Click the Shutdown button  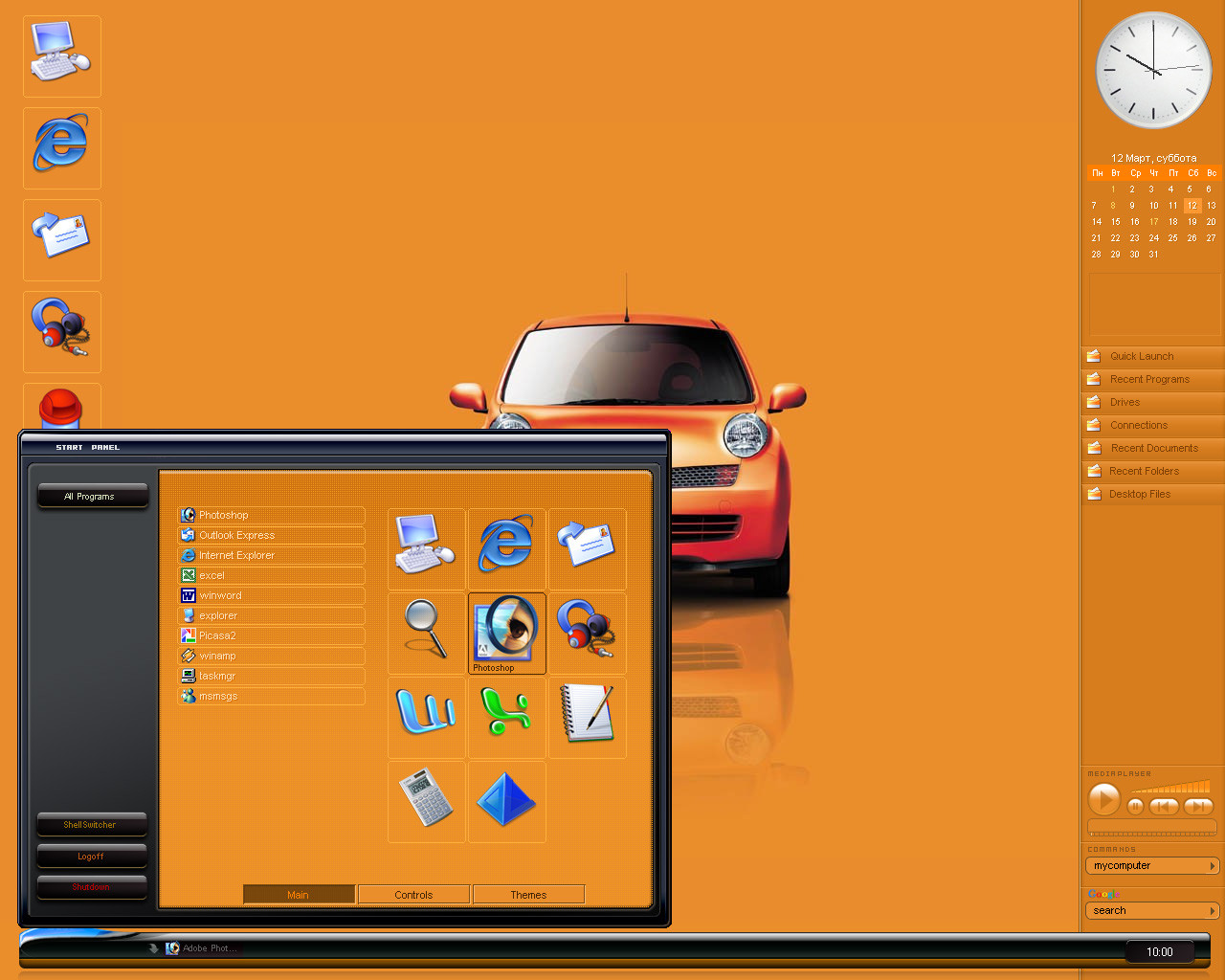[92, 887]
